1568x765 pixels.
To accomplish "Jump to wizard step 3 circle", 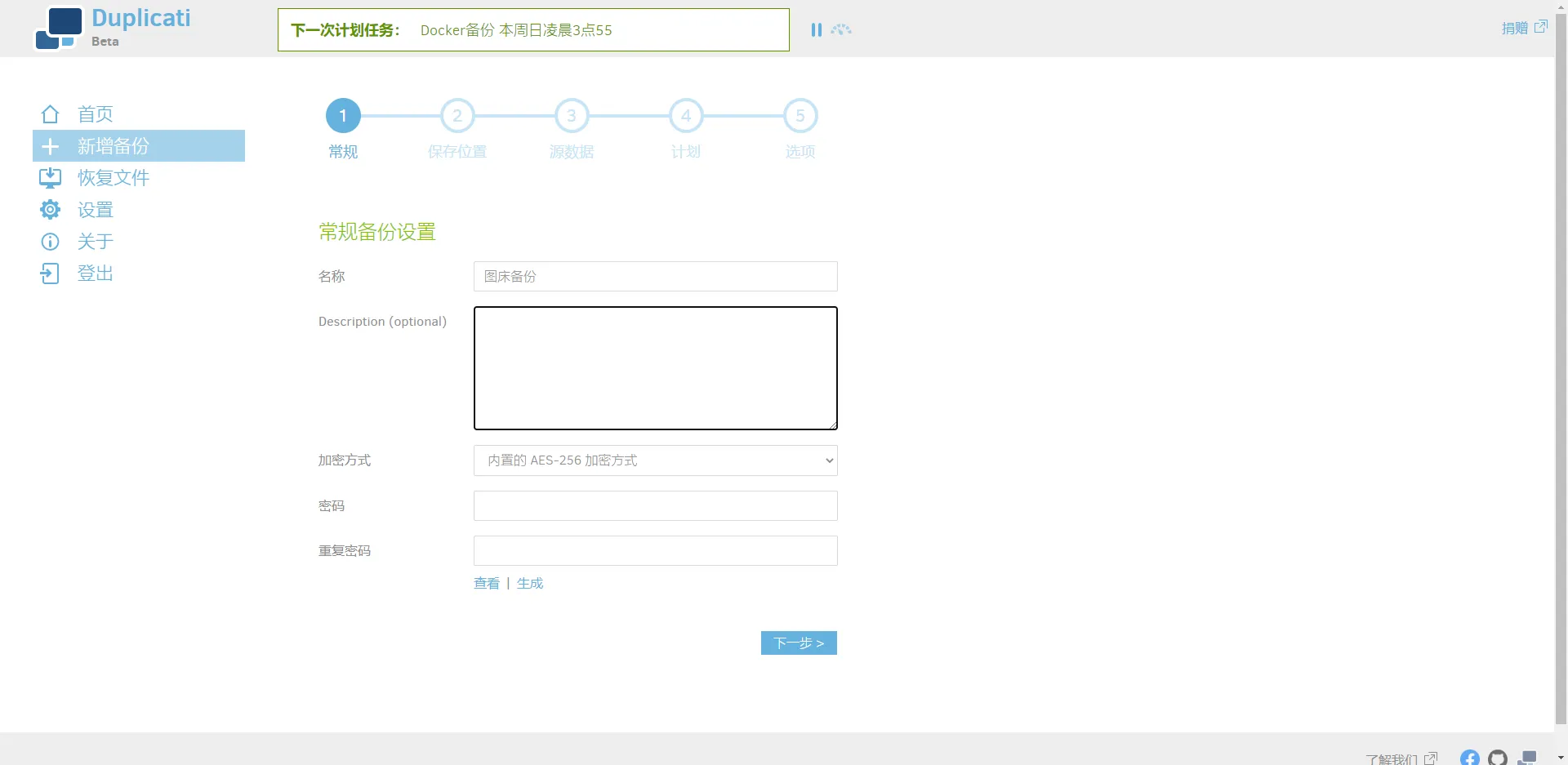I will pos(572,116).
